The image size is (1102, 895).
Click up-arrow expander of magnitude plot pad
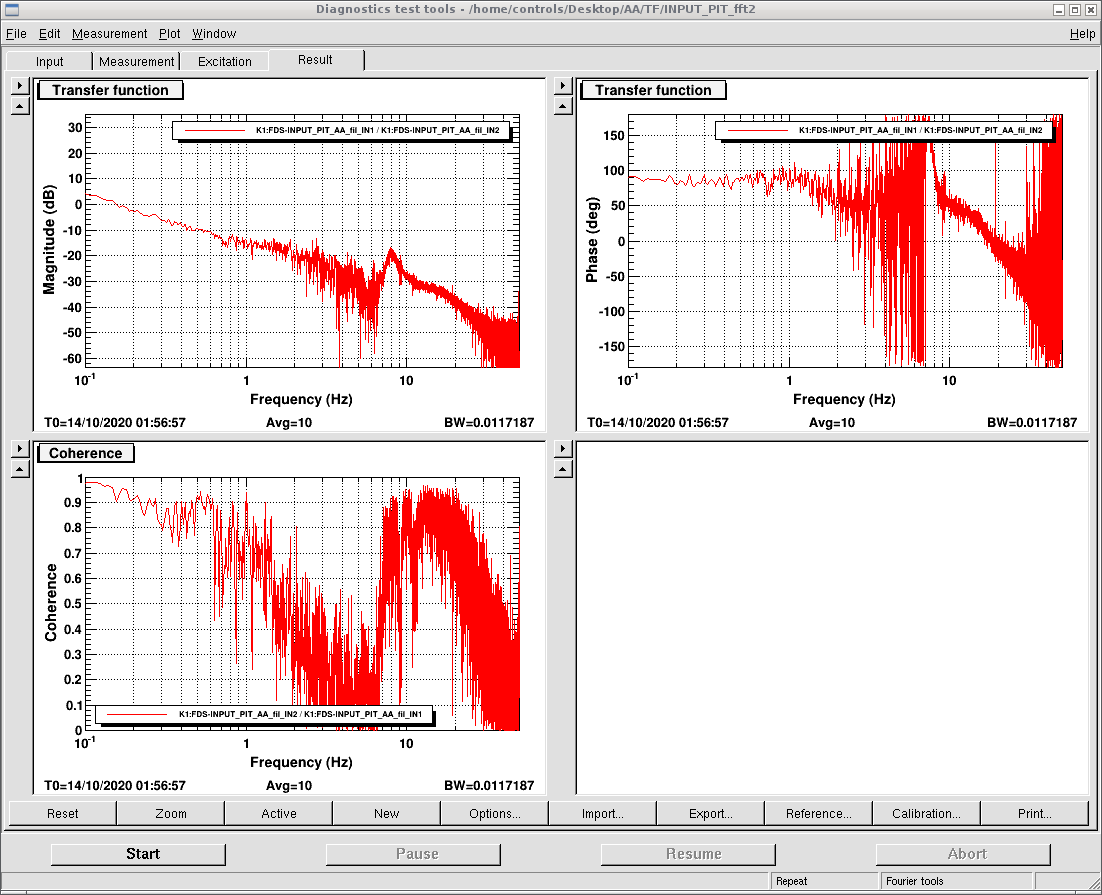coord(20,107)
